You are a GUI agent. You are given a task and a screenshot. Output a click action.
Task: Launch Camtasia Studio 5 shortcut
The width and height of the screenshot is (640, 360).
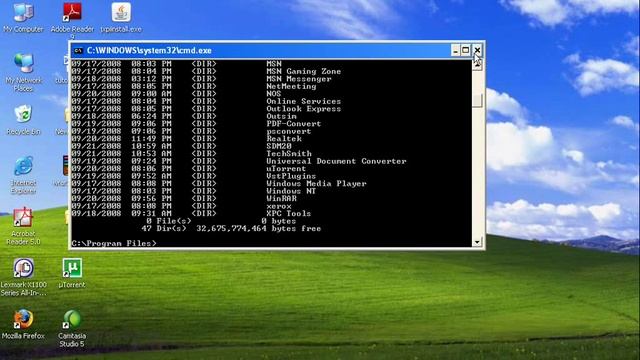tap(72, 328)
